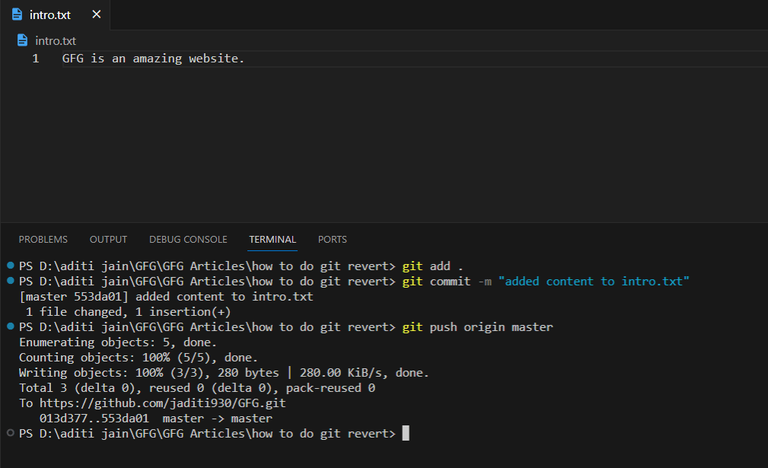This screenshot has height=468, width=768.
Task: Click the blue command marker beside "git add ."
Action: point(10,266)
